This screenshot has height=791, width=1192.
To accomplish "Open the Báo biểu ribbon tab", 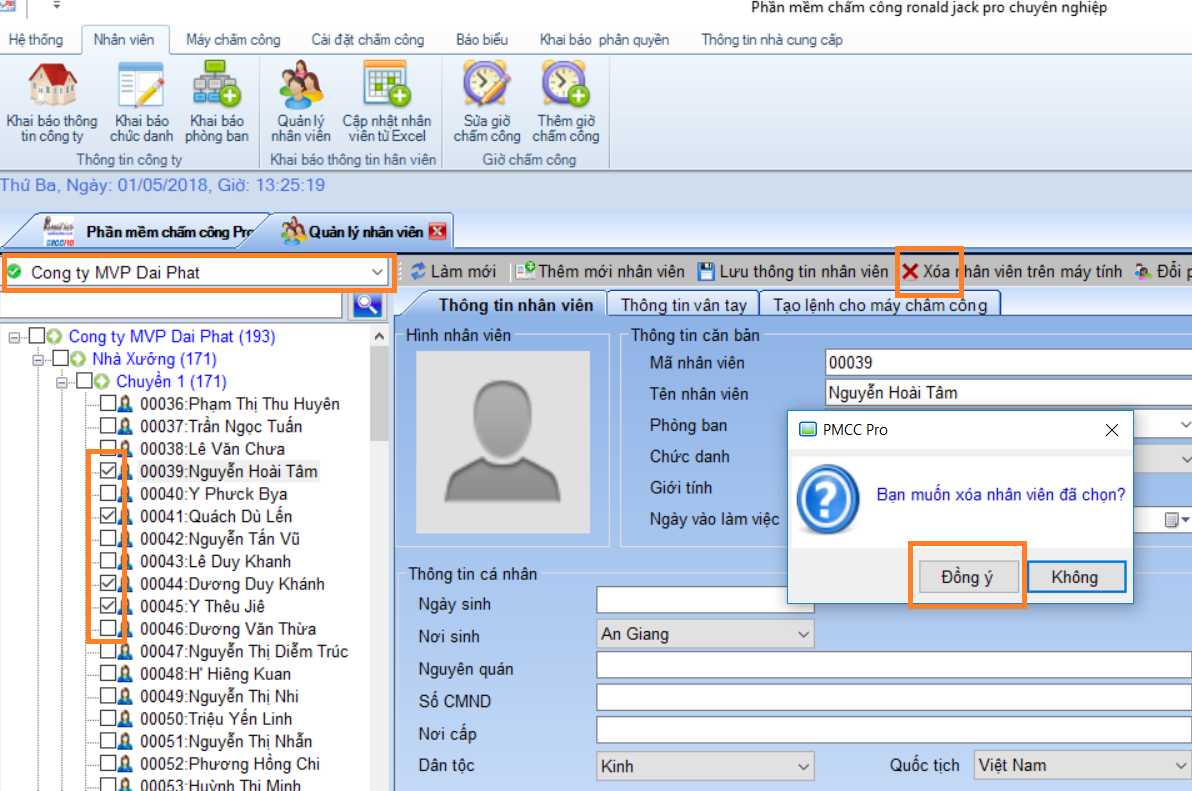I will [x=482, y=40].
